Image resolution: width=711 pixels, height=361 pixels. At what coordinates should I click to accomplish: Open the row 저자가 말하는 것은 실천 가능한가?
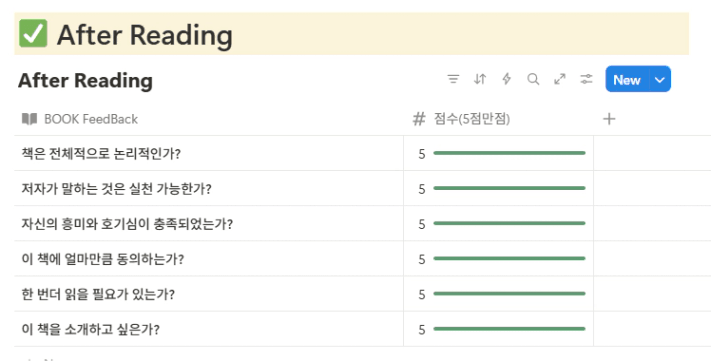[x=117, y=189]
